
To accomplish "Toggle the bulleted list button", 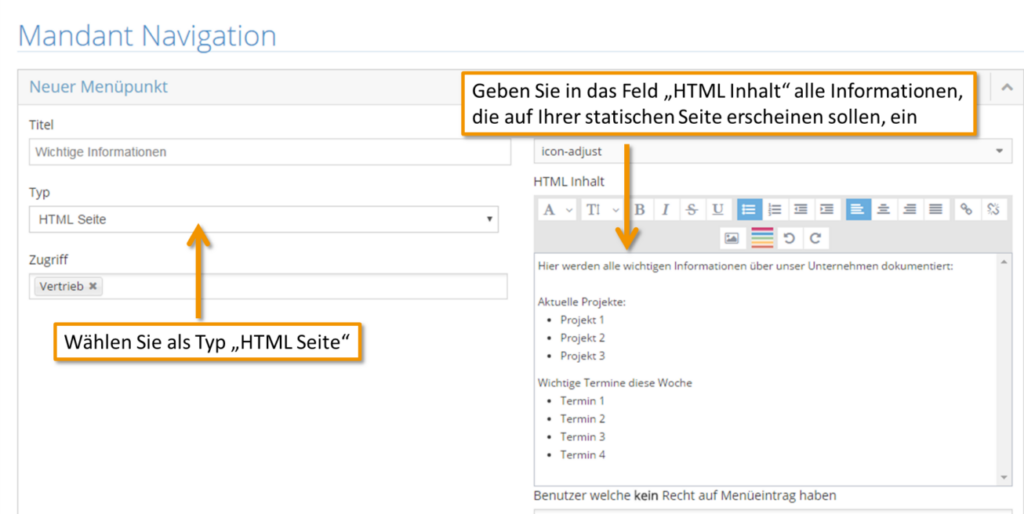I will (x=749, y=210).
